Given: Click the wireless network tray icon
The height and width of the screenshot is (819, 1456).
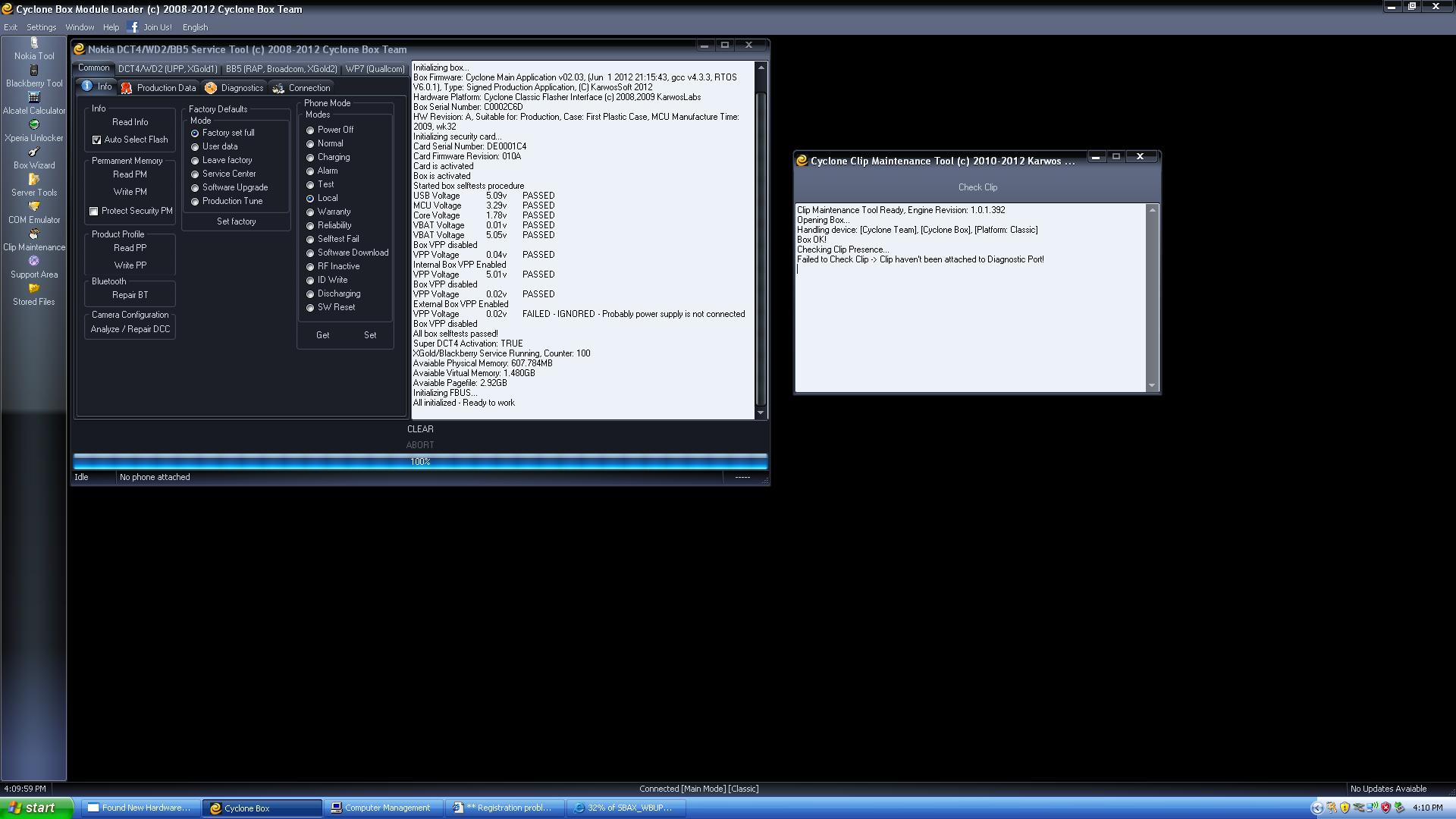Looking at the screenshot, I should point(1373,808).
